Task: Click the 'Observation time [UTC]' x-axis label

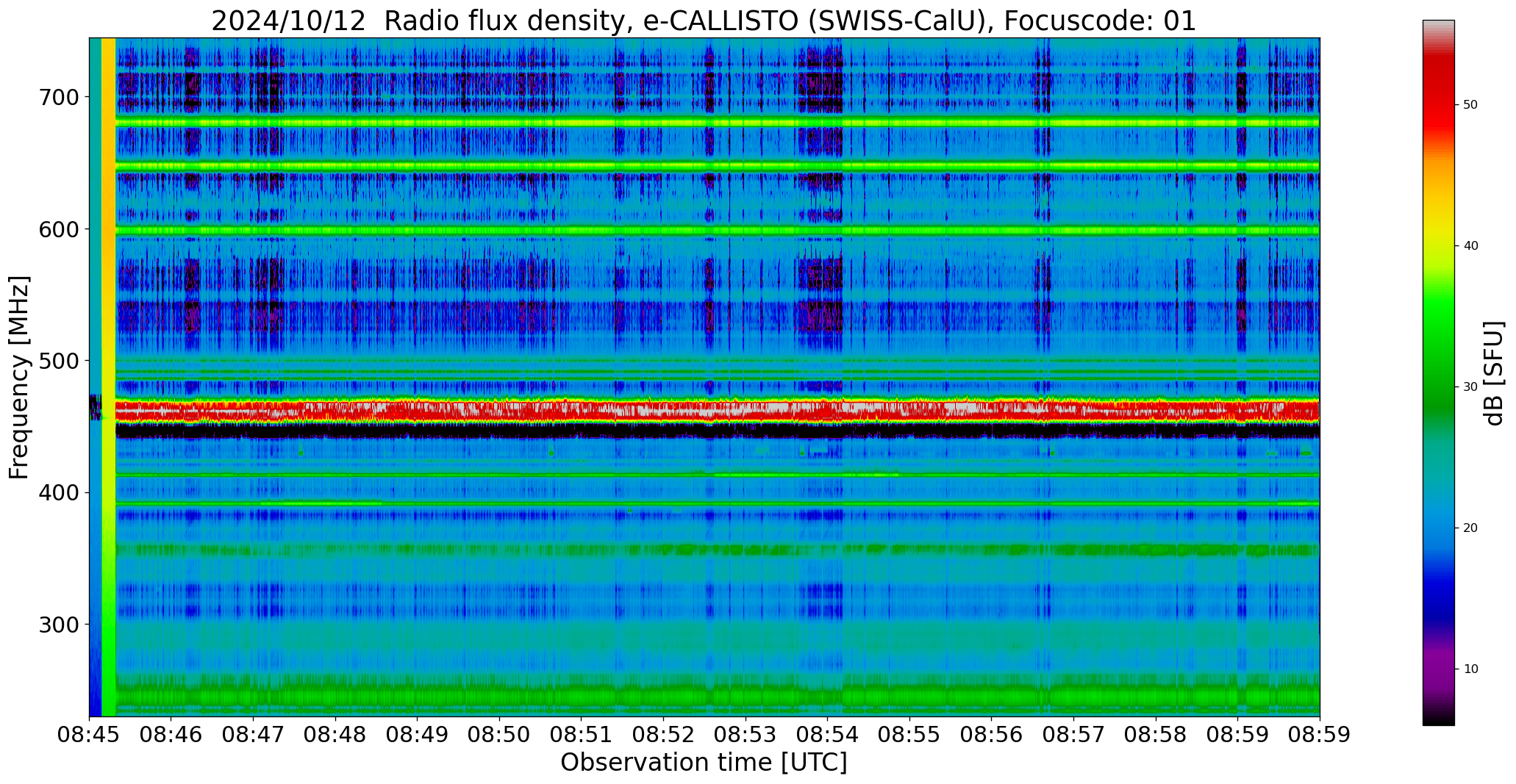Action: (704, 763)
